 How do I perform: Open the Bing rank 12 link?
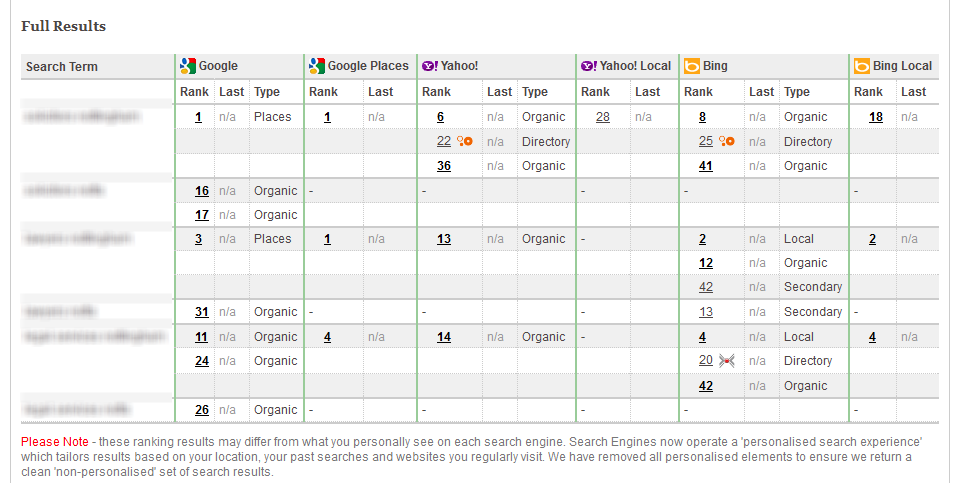706,263
